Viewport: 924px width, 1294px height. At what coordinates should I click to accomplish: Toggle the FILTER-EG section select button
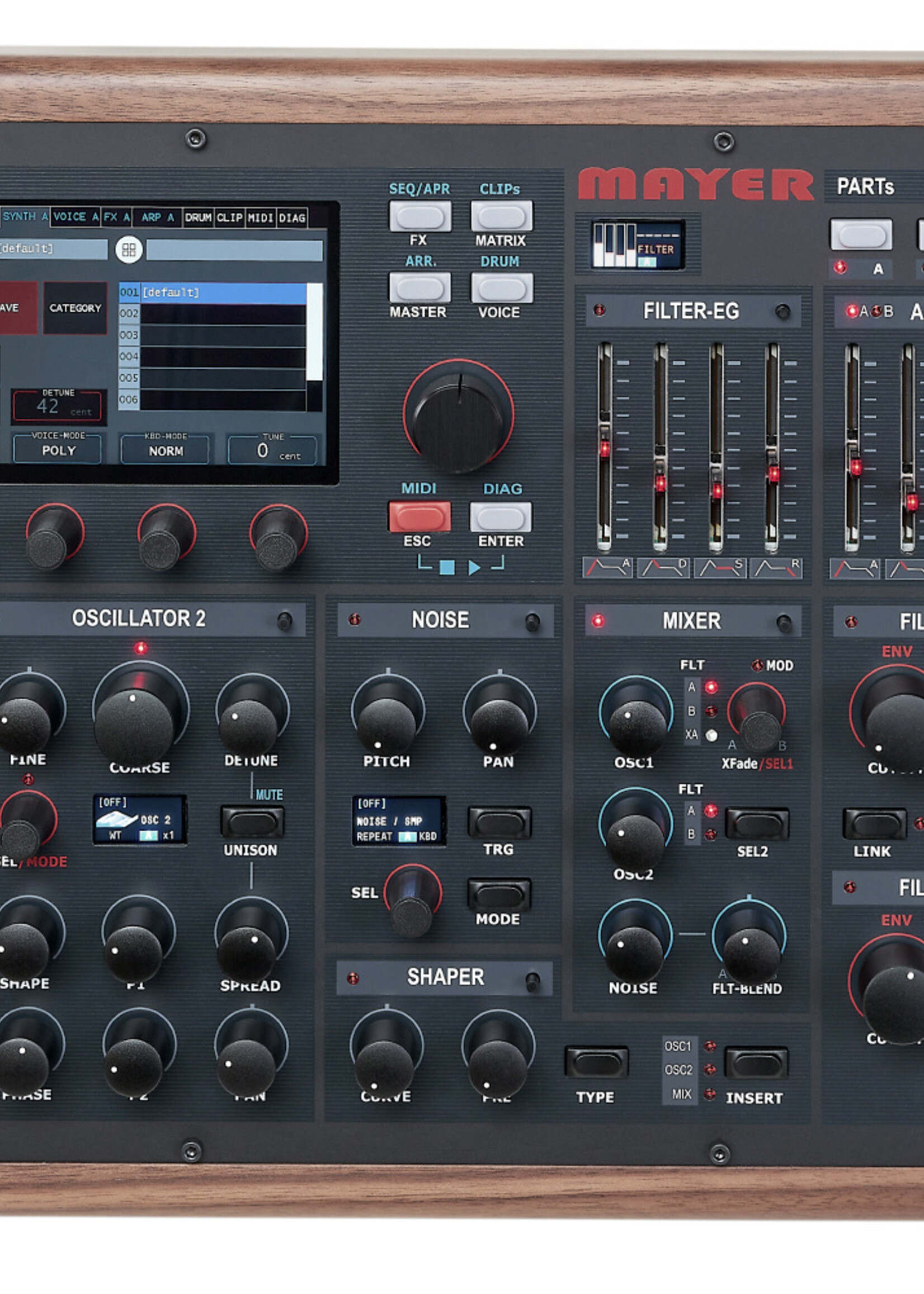pos(783,311)
